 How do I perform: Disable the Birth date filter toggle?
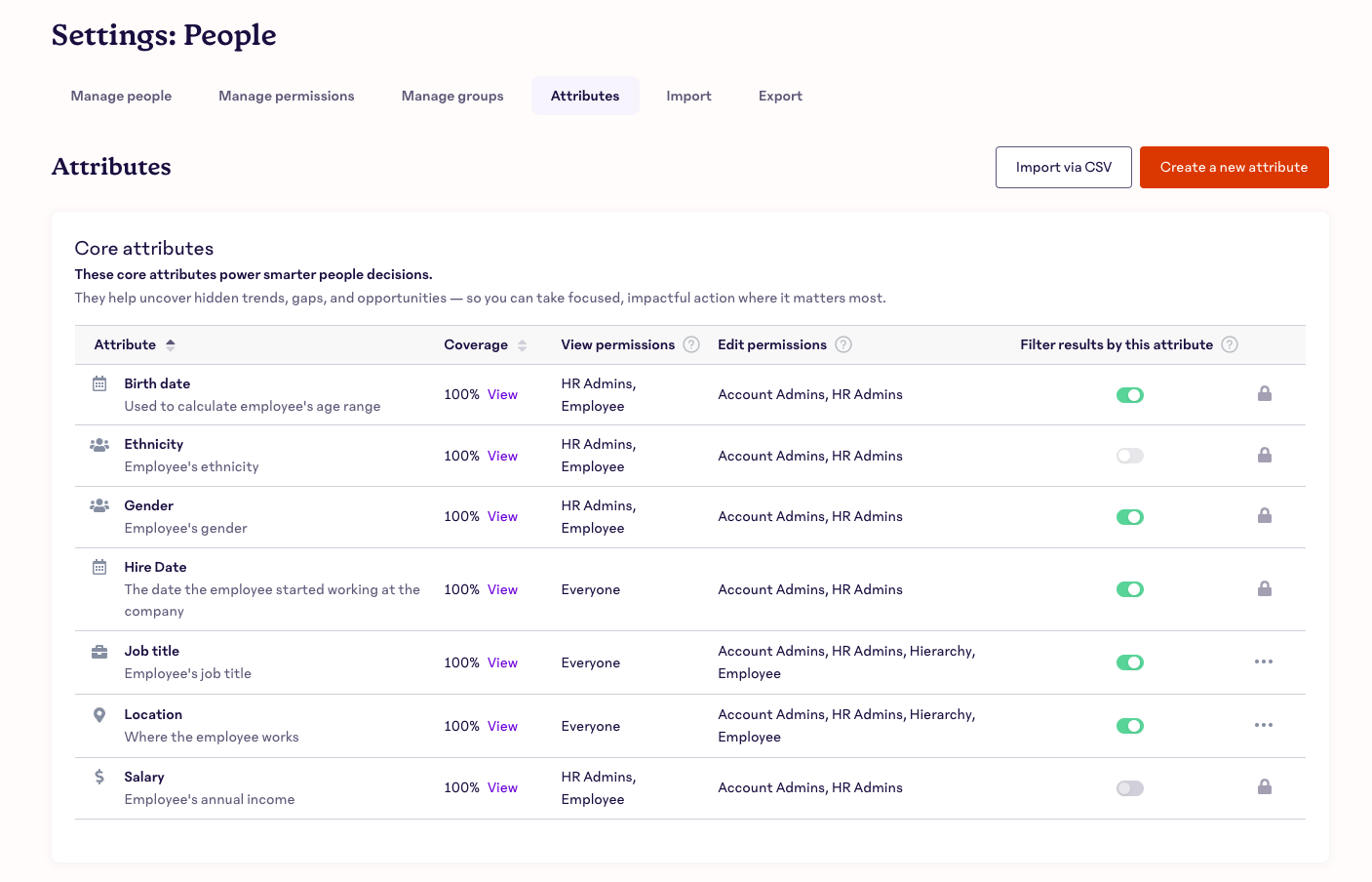point(1130,395)
